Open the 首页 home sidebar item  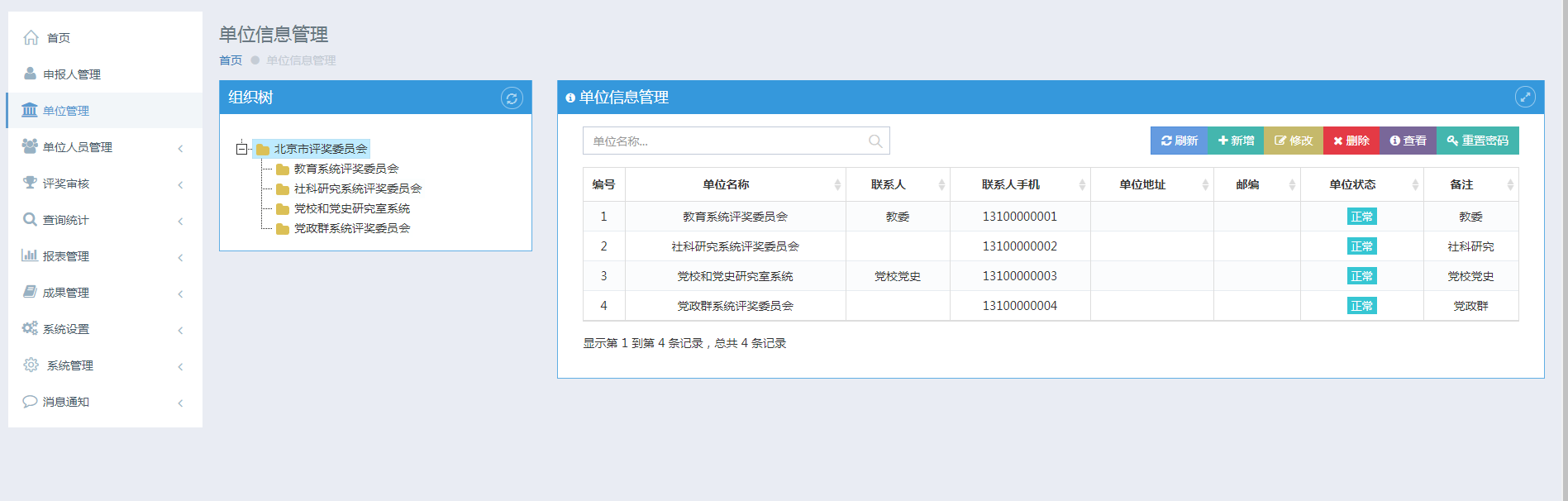coord(105,38)
